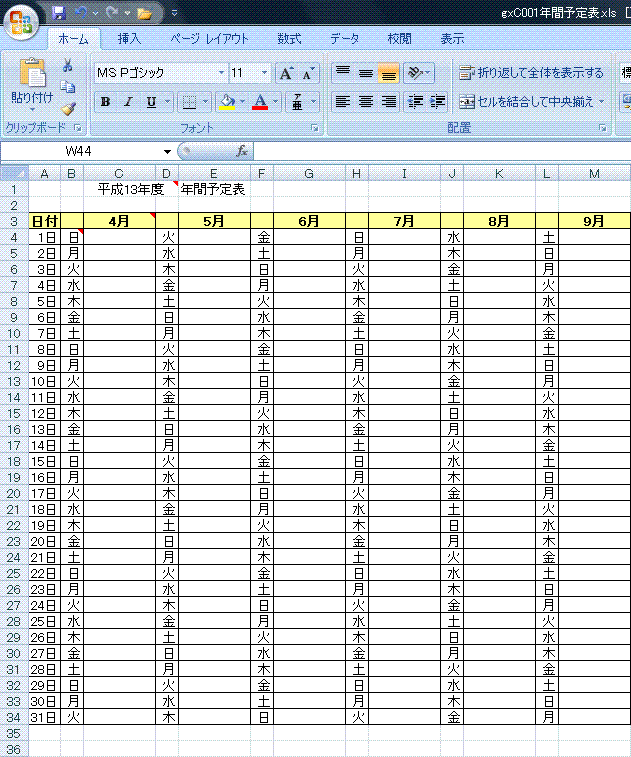Copy the selection with the copy icon
This screenshot has width=631, height=757.
point(68,87)
